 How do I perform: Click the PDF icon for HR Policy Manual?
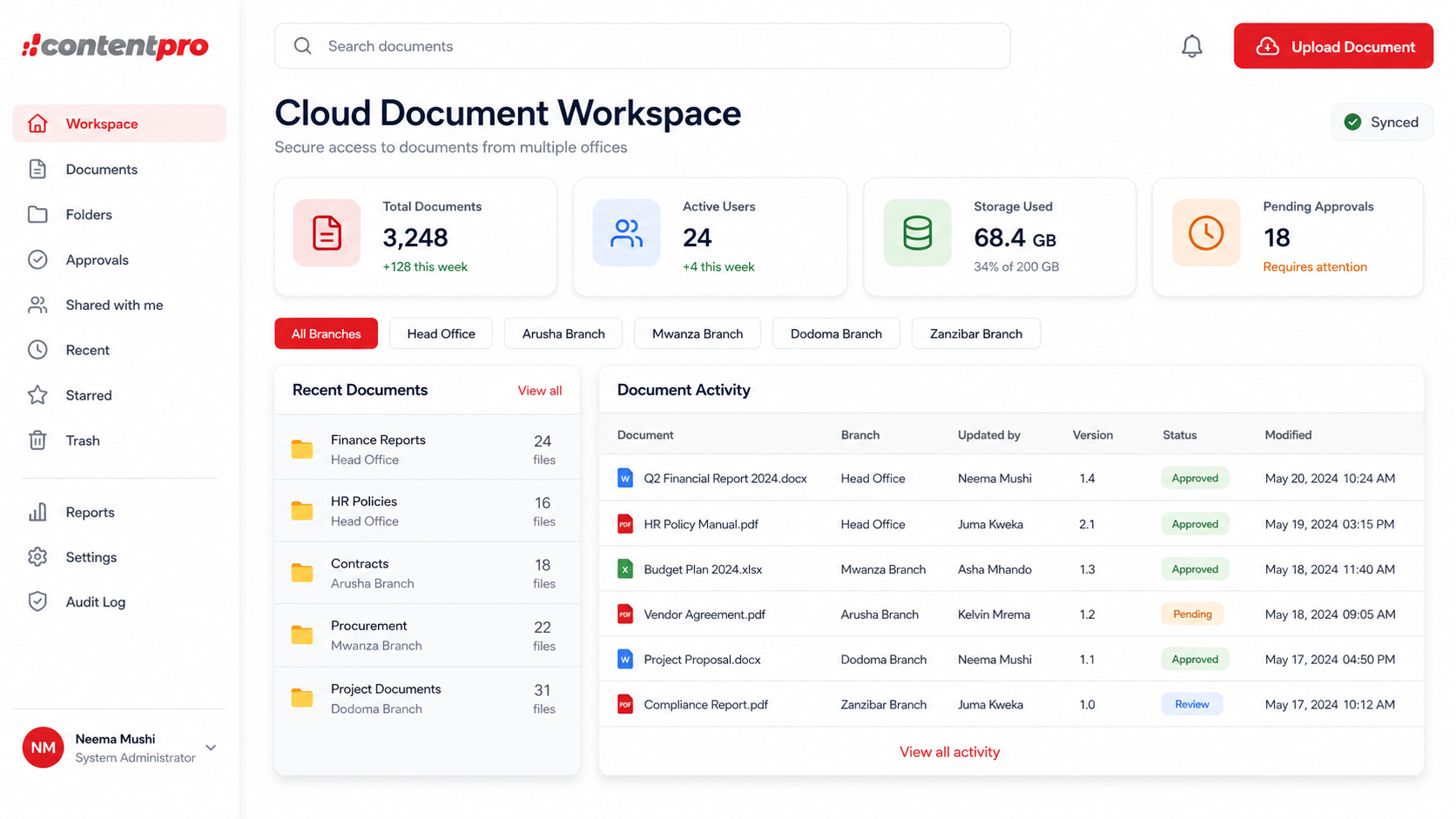625,524
